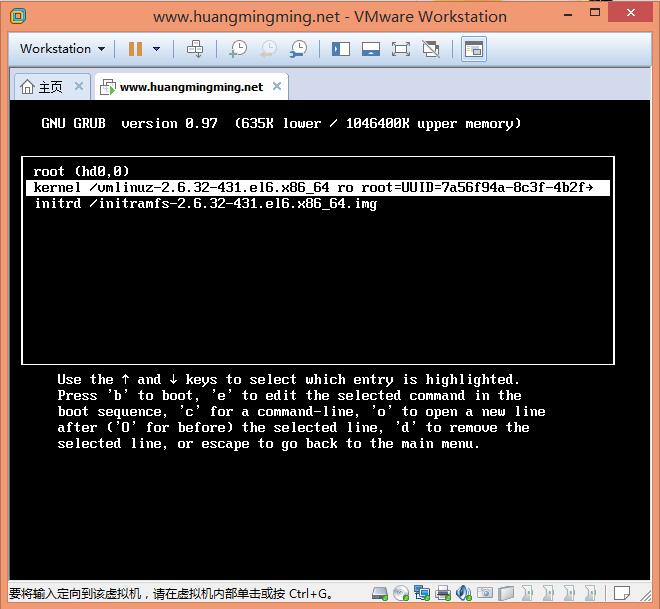Toggle the thumbnail bar icon
Screen dimensions: 660x609
(x=371, y=49)
